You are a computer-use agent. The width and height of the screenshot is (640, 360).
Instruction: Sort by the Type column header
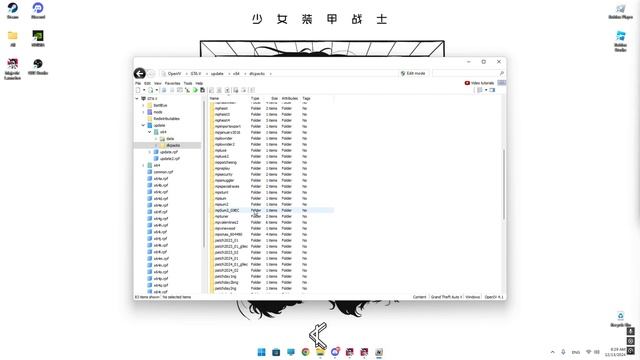[255, 98]
